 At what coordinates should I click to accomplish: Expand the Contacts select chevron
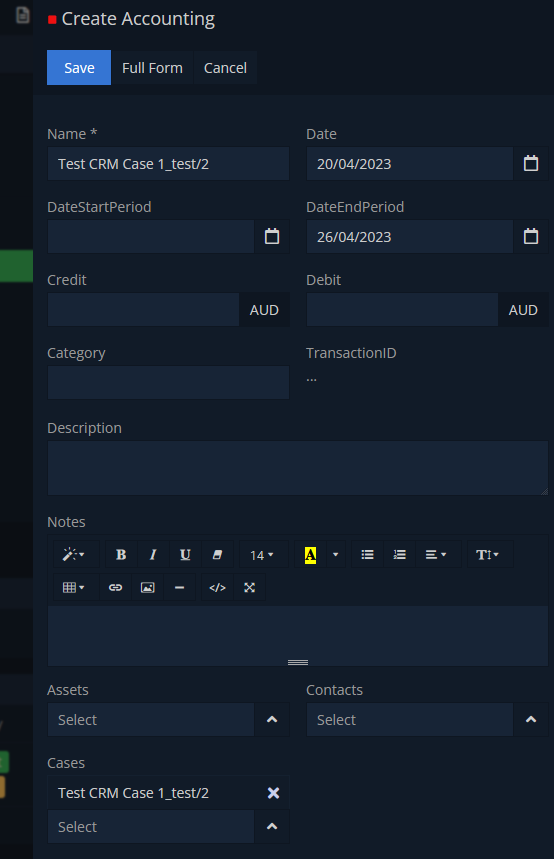530,719
